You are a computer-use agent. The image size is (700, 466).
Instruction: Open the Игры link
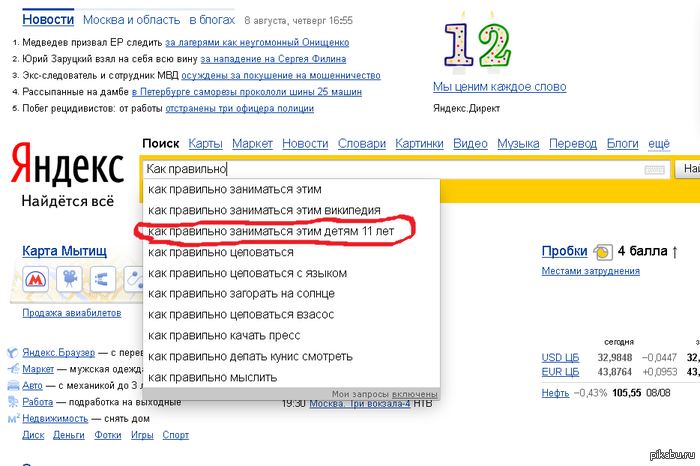pyautogui.click(x=142, y=435)
